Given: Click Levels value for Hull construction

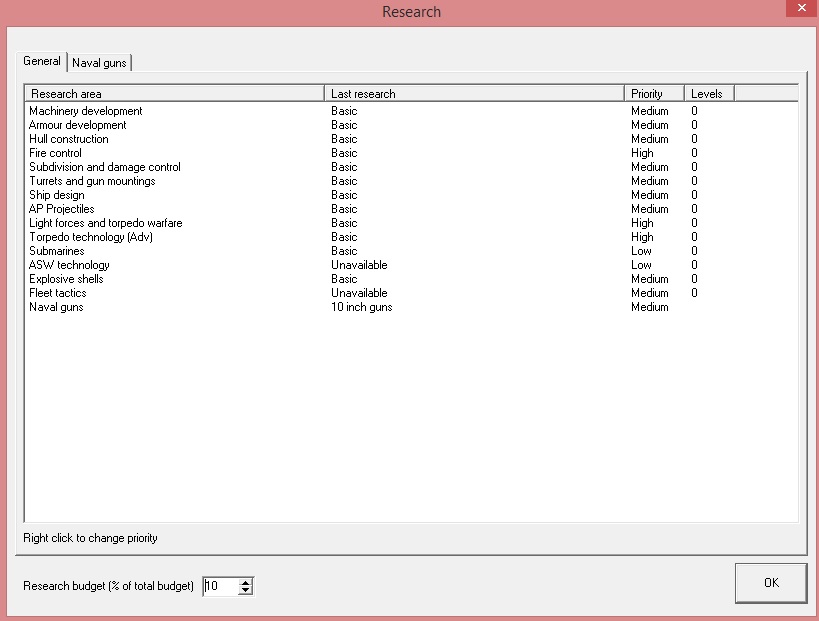Looking at the screenshot, I should pyautogui.click(x=694, y=139).
